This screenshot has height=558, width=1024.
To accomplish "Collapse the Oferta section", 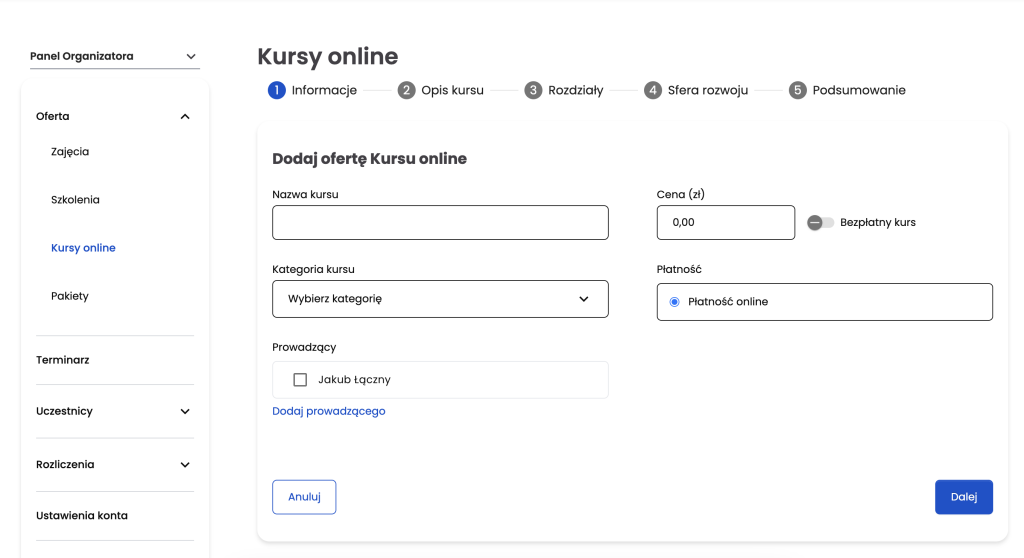I will pyautogui.click(x=184, y=117).
